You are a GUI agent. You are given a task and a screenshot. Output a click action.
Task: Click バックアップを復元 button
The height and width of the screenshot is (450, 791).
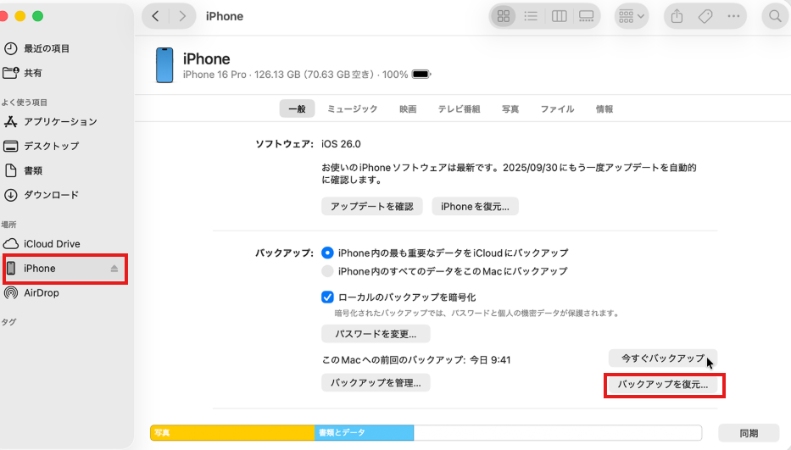point(663,384)
